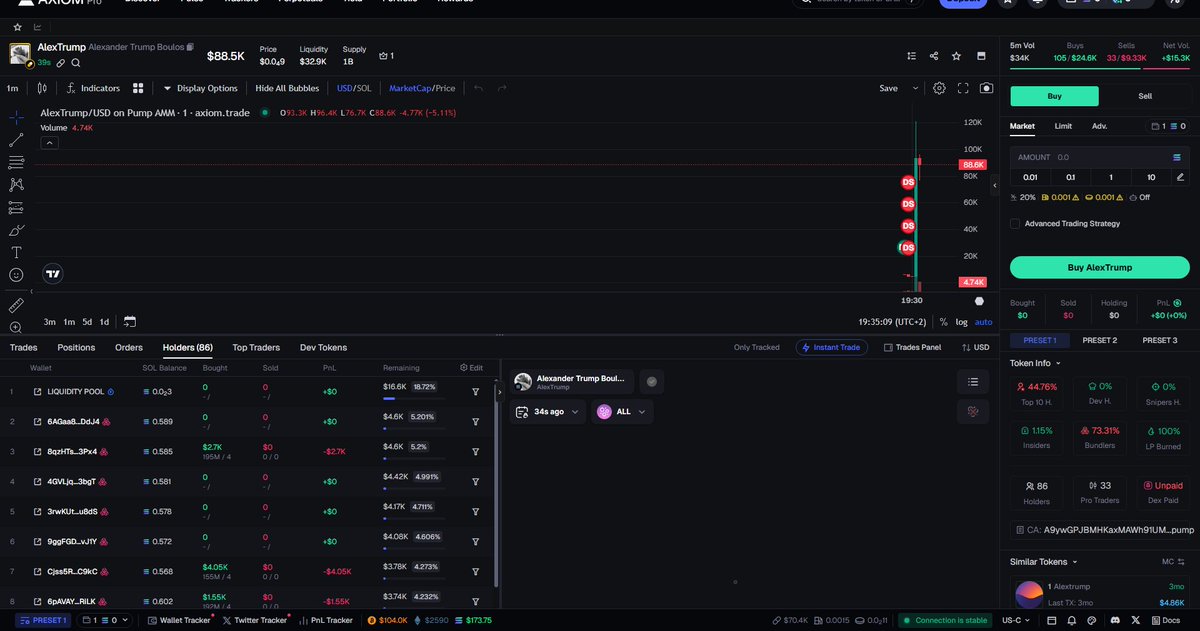This screenshot has height=631, width=1200.
Task: Add token to favorites with star icon
Action: point(957,56)
